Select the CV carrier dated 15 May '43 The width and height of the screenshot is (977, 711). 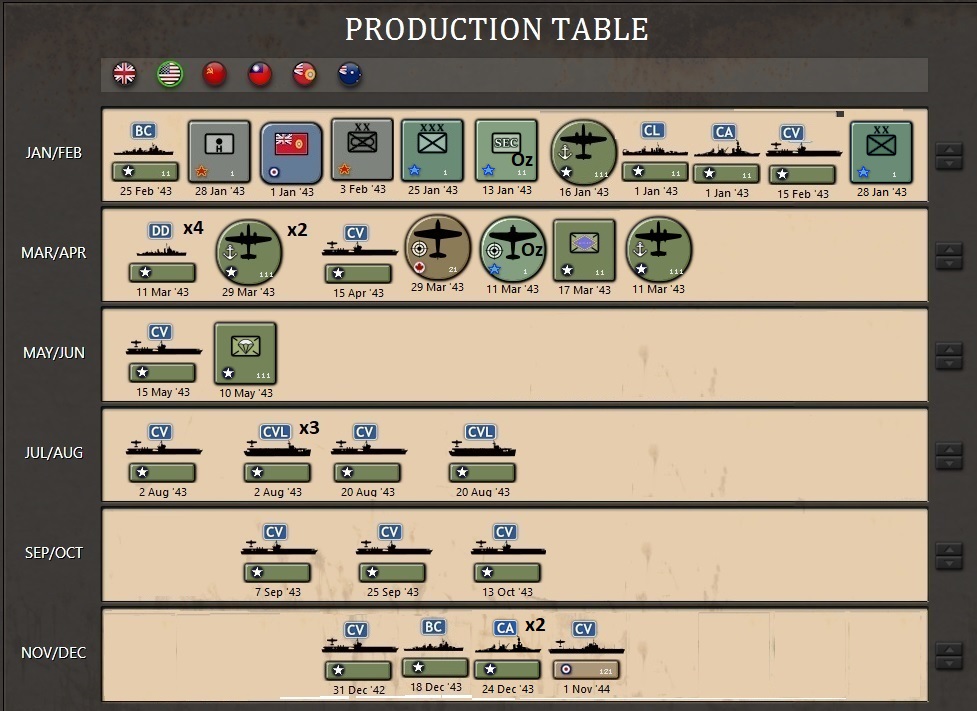[x=163, y=353]
